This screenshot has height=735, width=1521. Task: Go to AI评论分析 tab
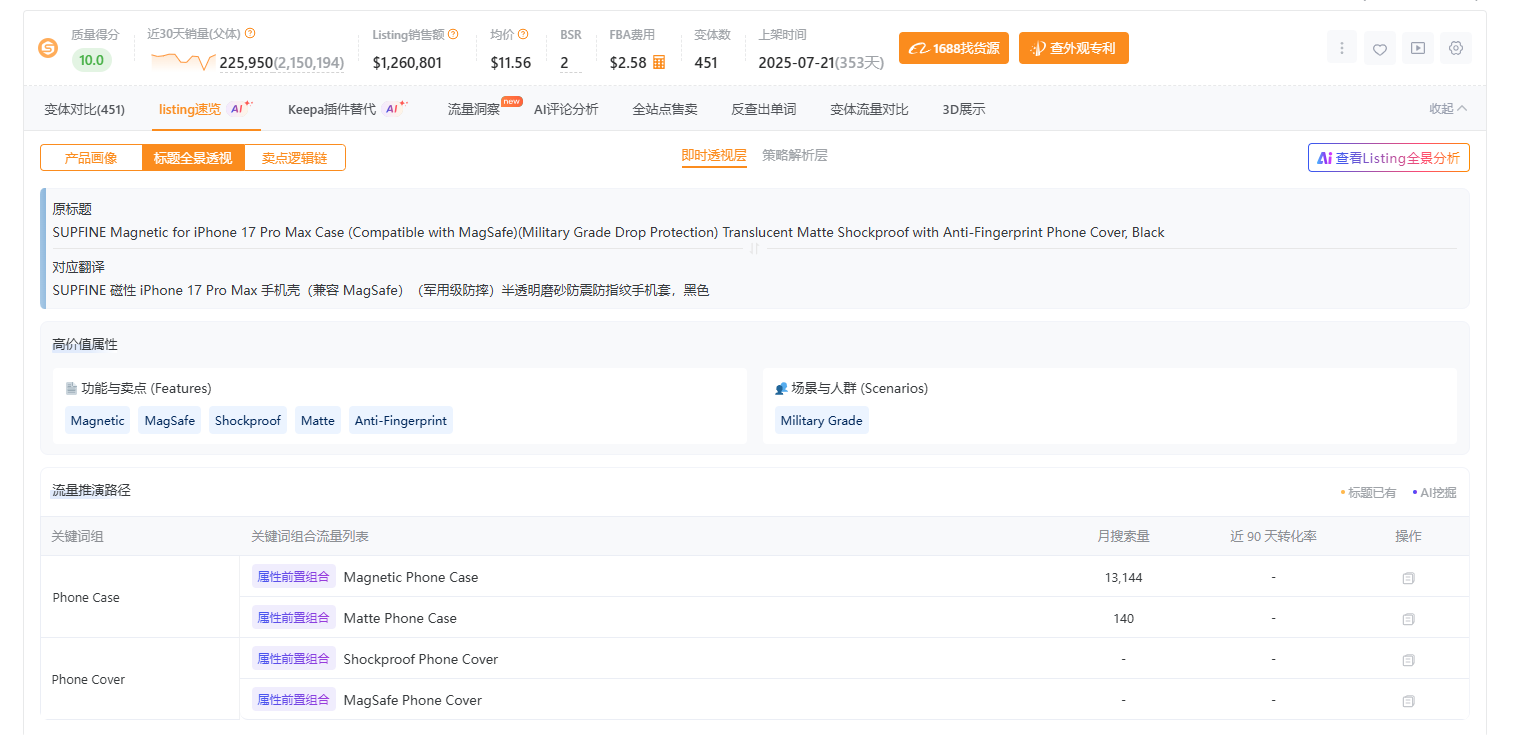pos(566,109)
